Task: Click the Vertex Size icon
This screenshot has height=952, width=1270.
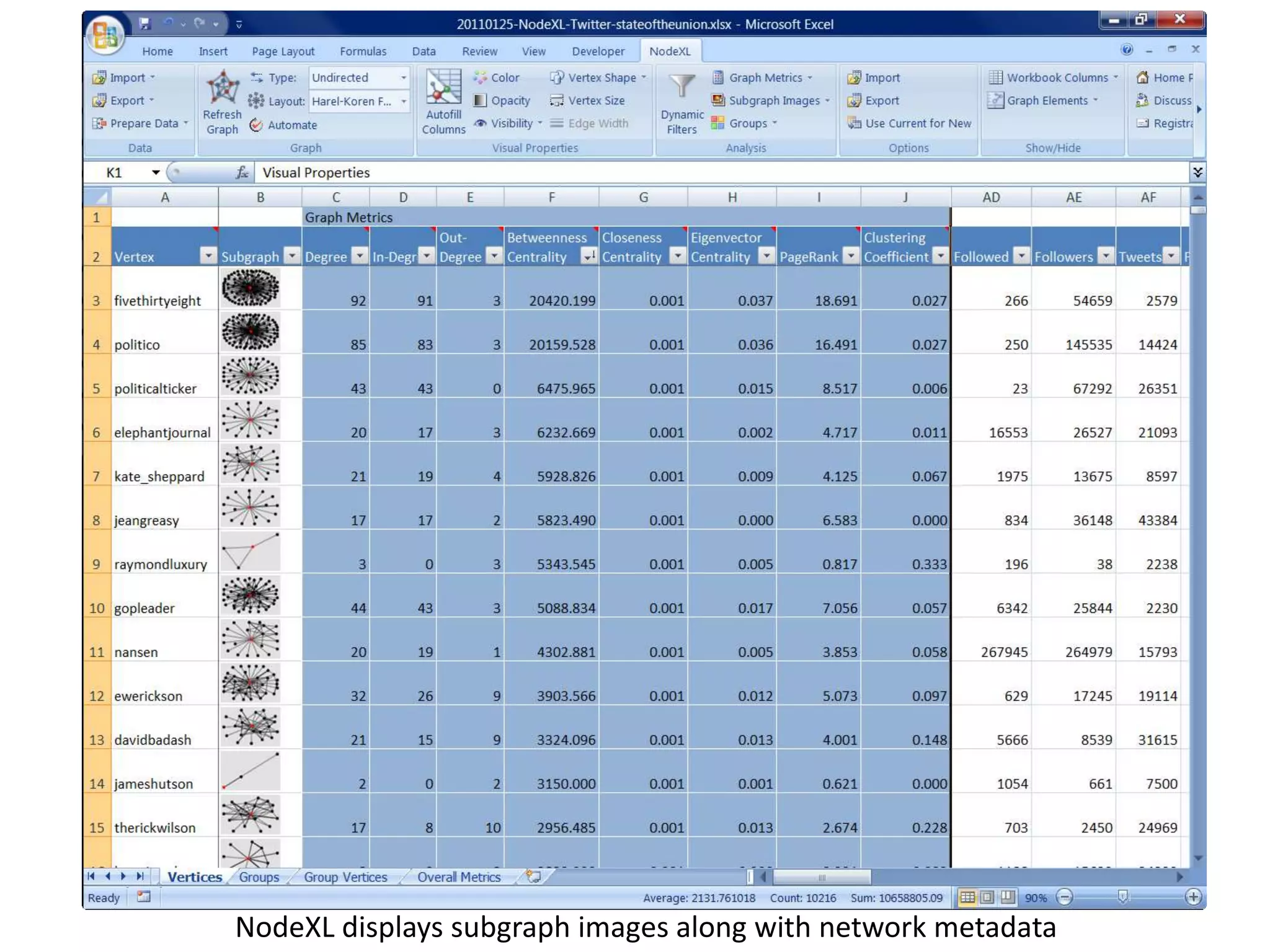Action: 557,100
